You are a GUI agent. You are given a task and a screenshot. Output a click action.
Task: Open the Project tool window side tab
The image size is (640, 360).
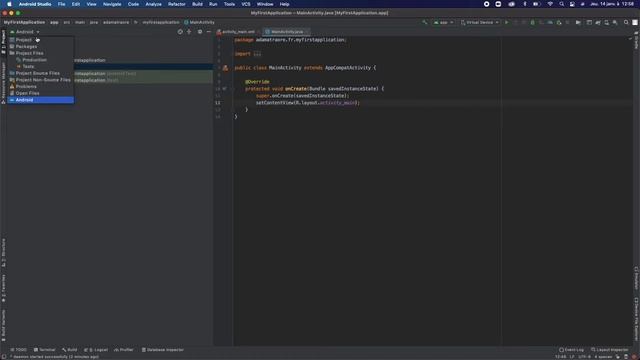[x=3, y=41]
